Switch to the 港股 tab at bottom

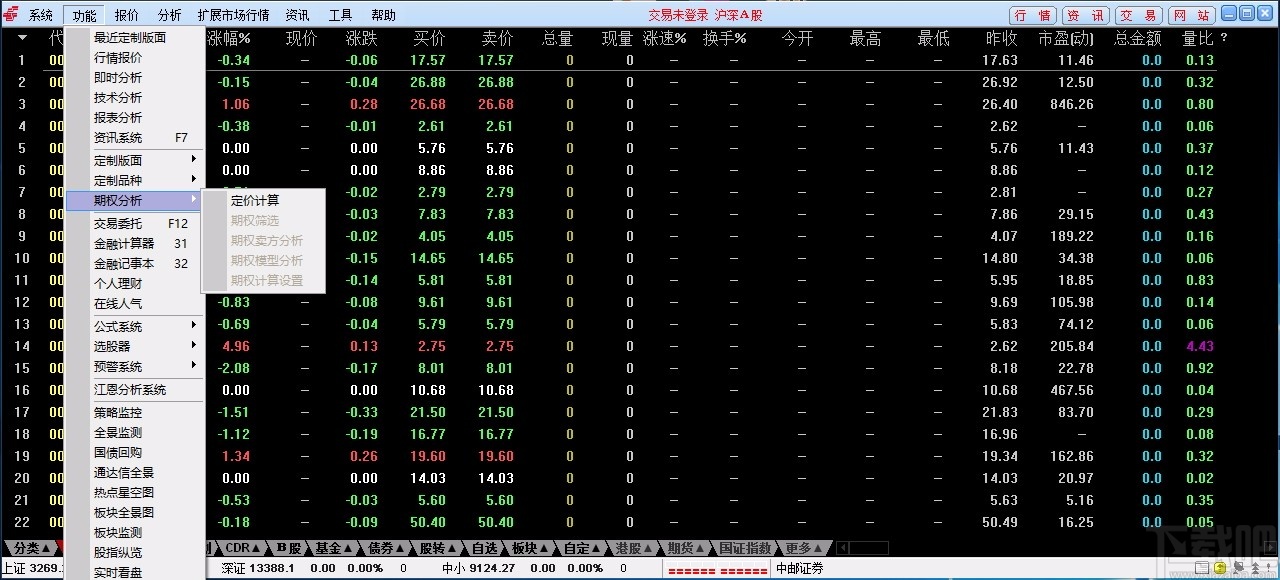click(x=630, y=548)
